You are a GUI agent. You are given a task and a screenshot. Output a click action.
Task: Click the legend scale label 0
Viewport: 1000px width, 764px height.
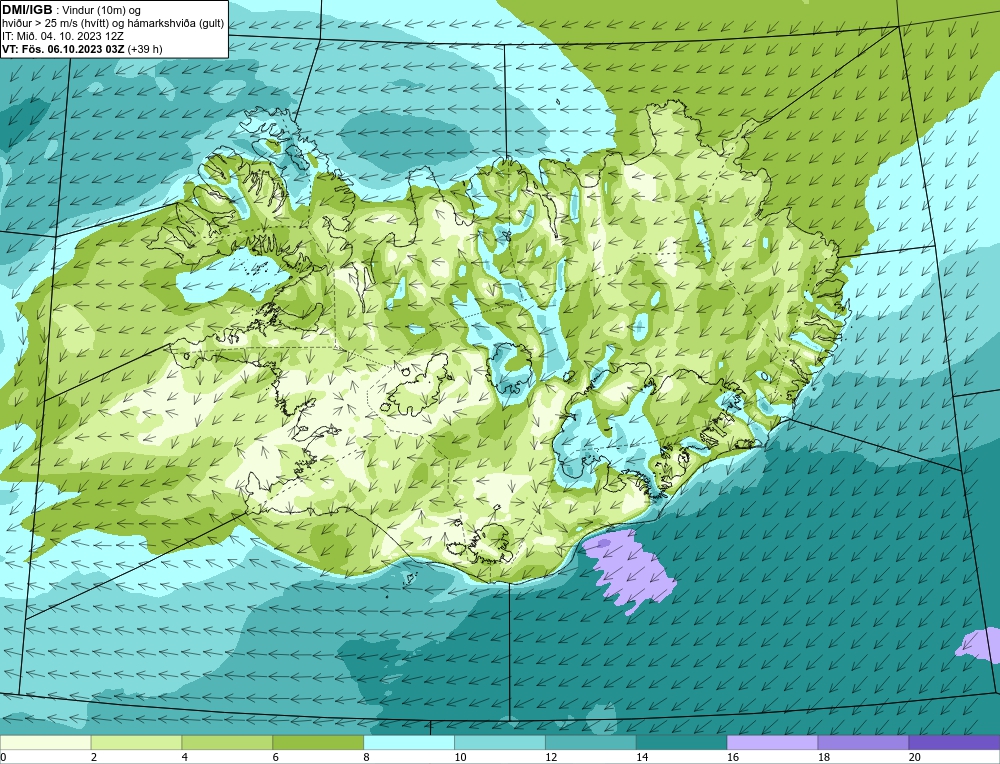coord(3,757)
